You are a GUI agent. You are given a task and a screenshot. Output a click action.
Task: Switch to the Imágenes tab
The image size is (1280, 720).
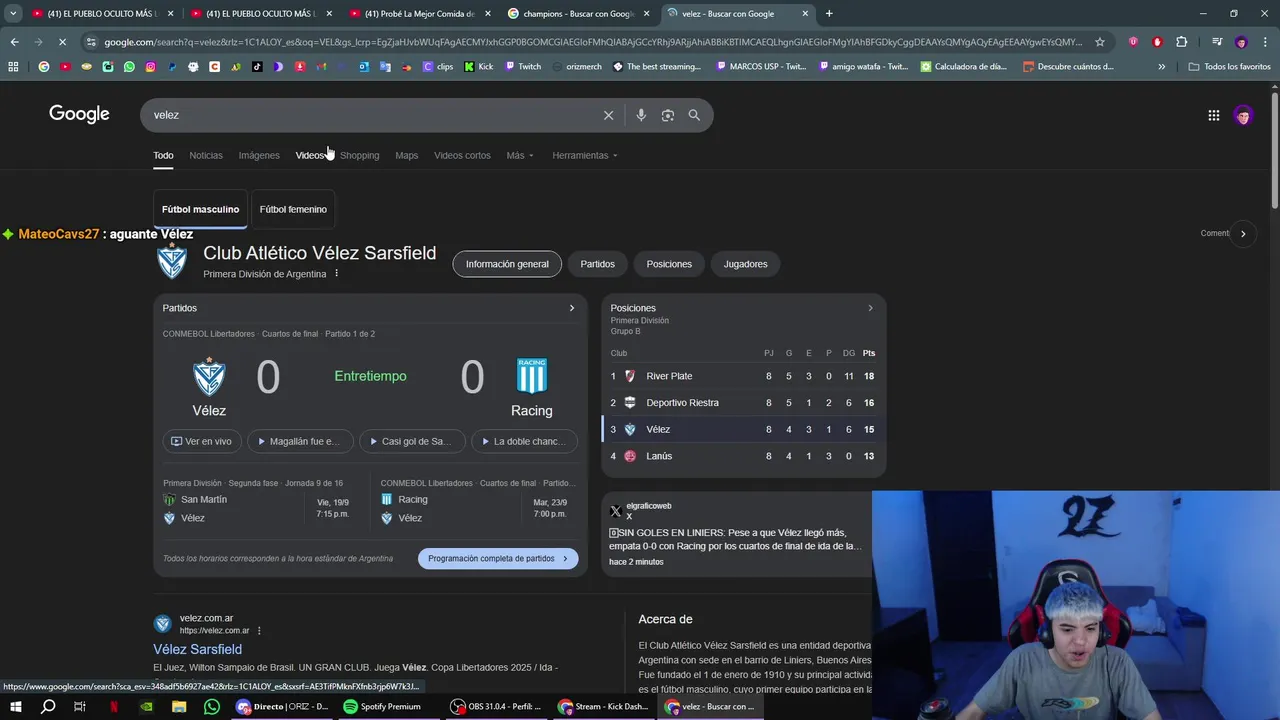tap(259, 155)
